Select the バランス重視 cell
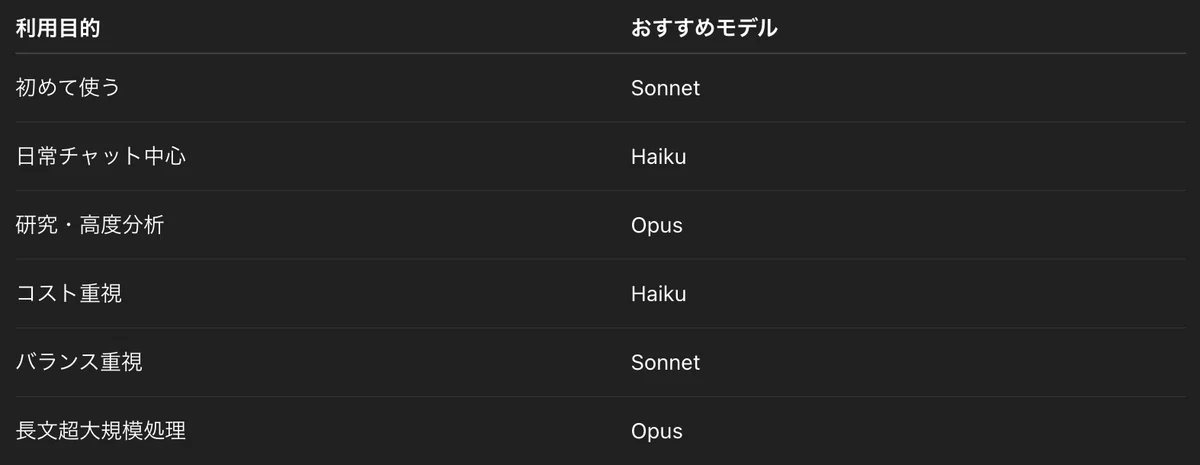Image resolution: width=1200 pixels, height=465 pixels. click(x=79, y=362)
